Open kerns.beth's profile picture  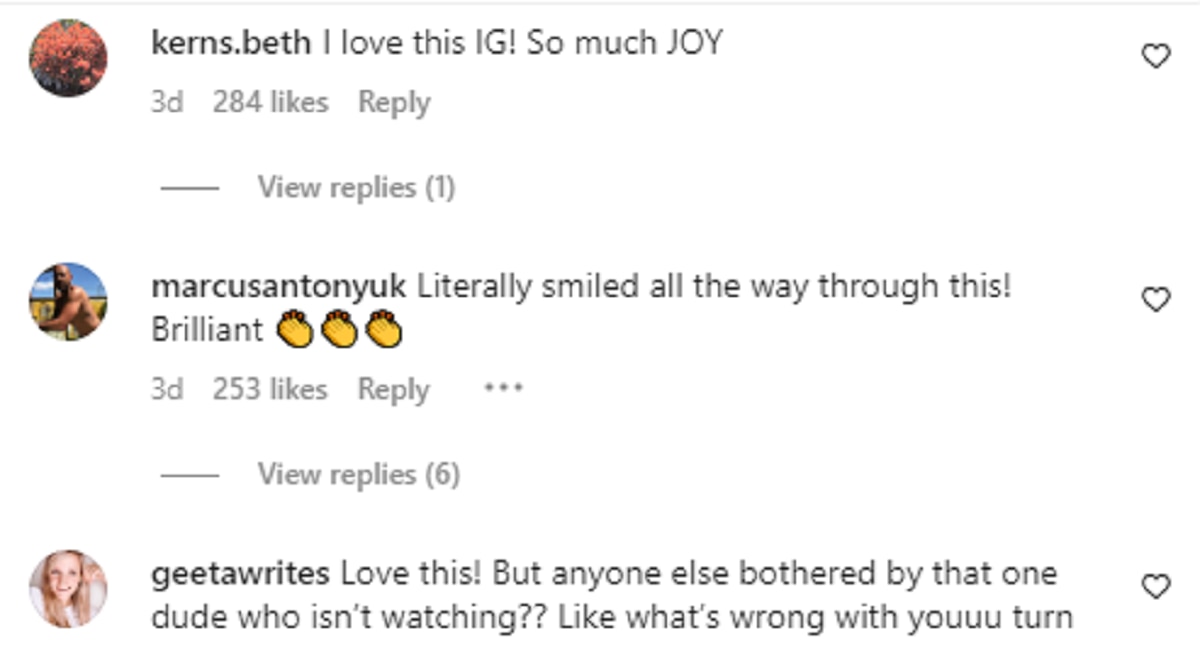(x=68, y=58)
